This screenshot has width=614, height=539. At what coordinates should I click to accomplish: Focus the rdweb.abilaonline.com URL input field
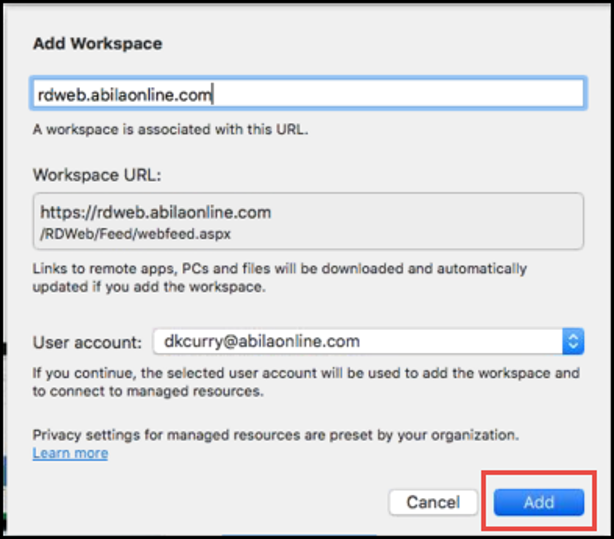point(309,93)
